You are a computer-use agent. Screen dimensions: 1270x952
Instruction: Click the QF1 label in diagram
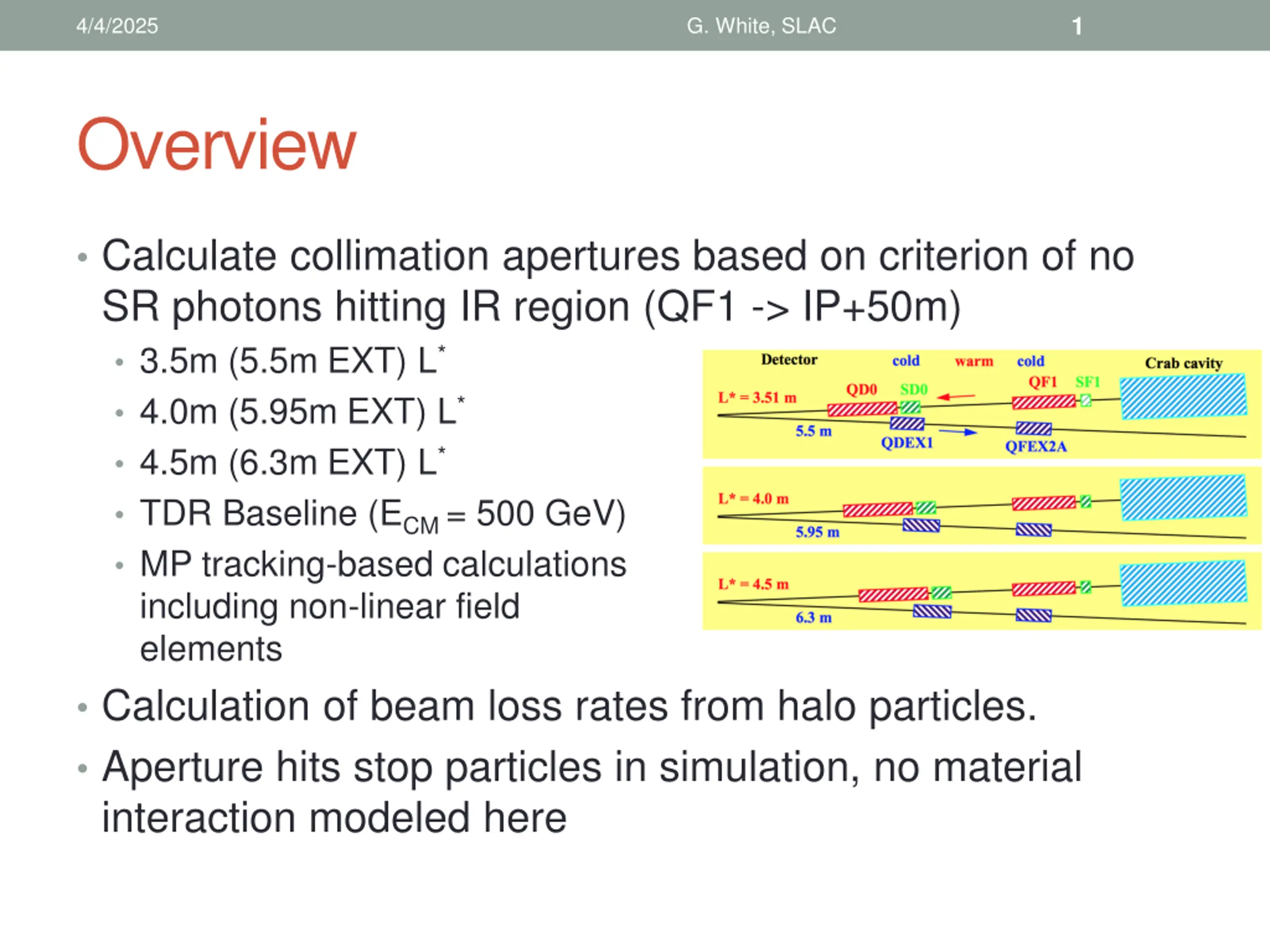(1043, 382)
